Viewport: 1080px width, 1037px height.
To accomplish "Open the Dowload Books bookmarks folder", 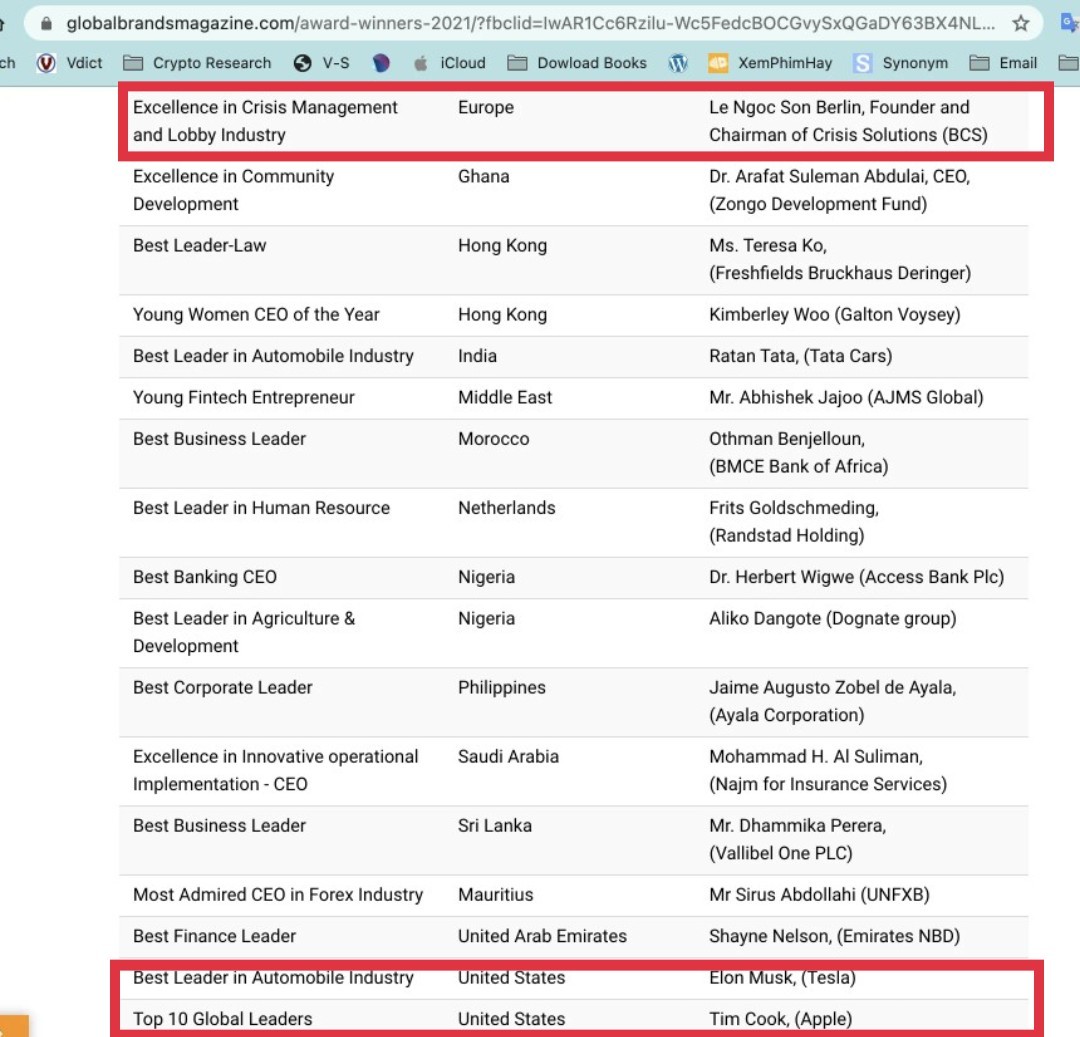I will click(x=577, y=63).
